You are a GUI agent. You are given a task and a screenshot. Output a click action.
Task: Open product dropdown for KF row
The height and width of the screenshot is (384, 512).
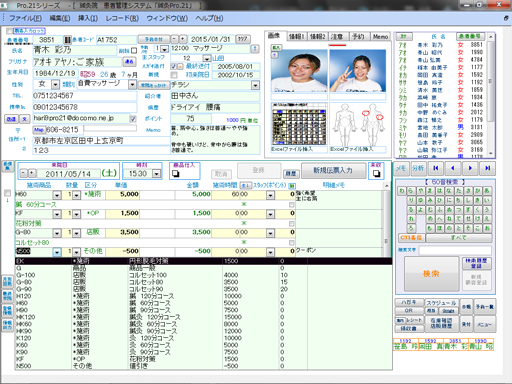[57, 214]
